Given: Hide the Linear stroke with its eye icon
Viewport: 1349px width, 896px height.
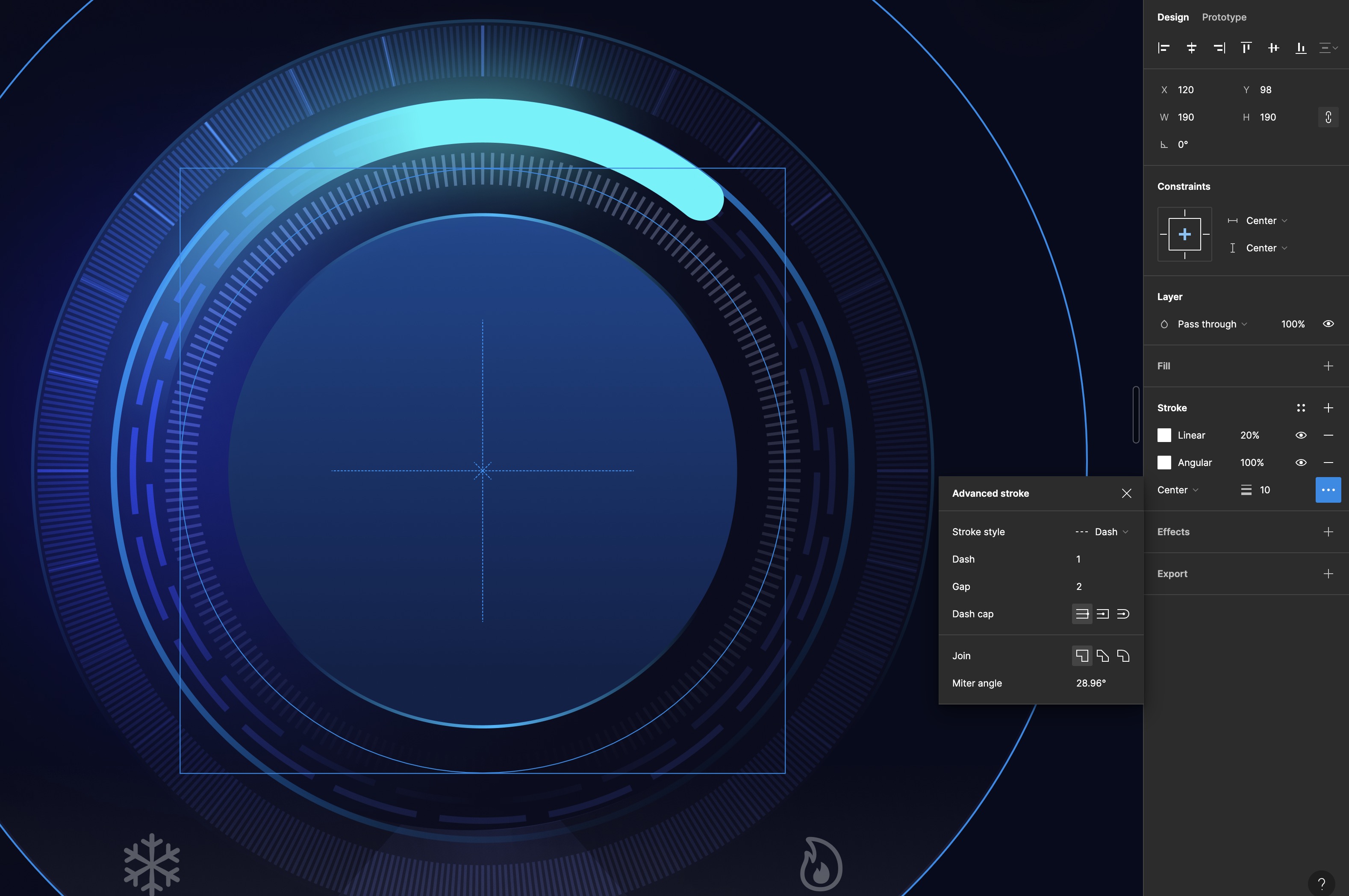Looking at the screenshot, I should (x=1301, y=435).
